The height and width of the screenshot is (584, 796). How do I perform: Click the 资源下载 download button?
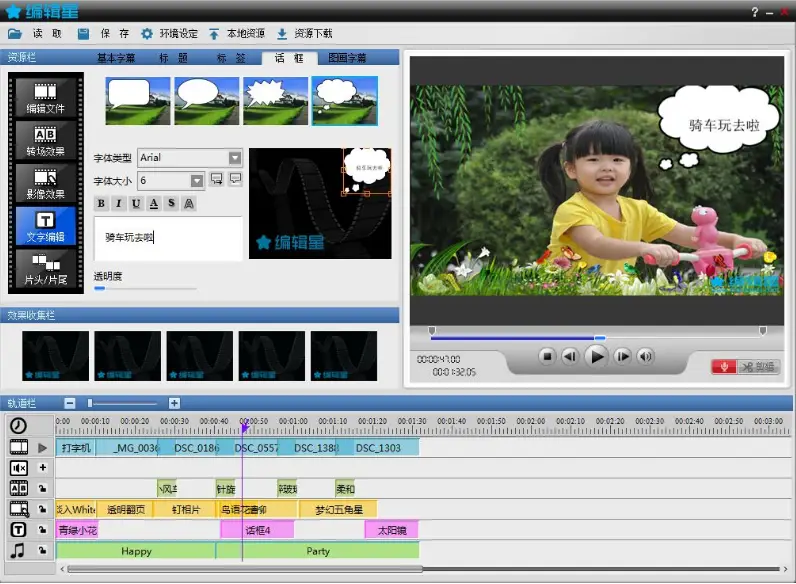coord(305,34)
